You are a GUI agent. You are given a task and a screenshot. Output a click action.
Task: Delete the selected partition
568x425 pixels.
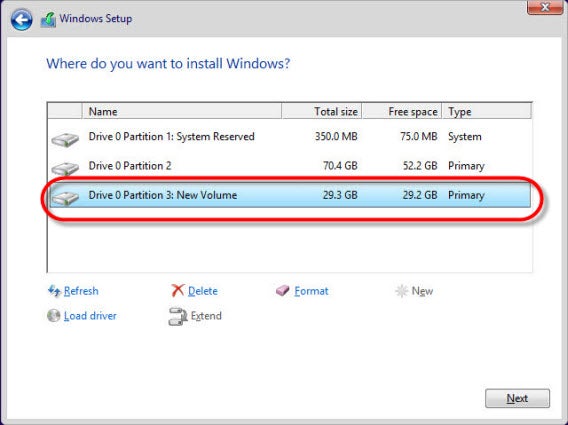pos(202,291)
